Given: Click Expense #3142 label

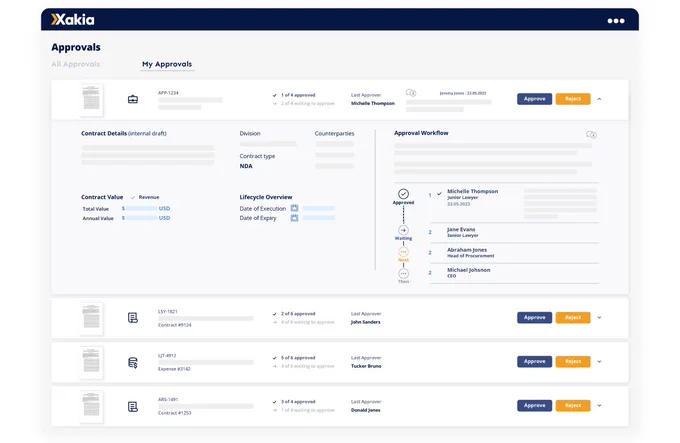Looking at the screenshot, I should point(174,369).
